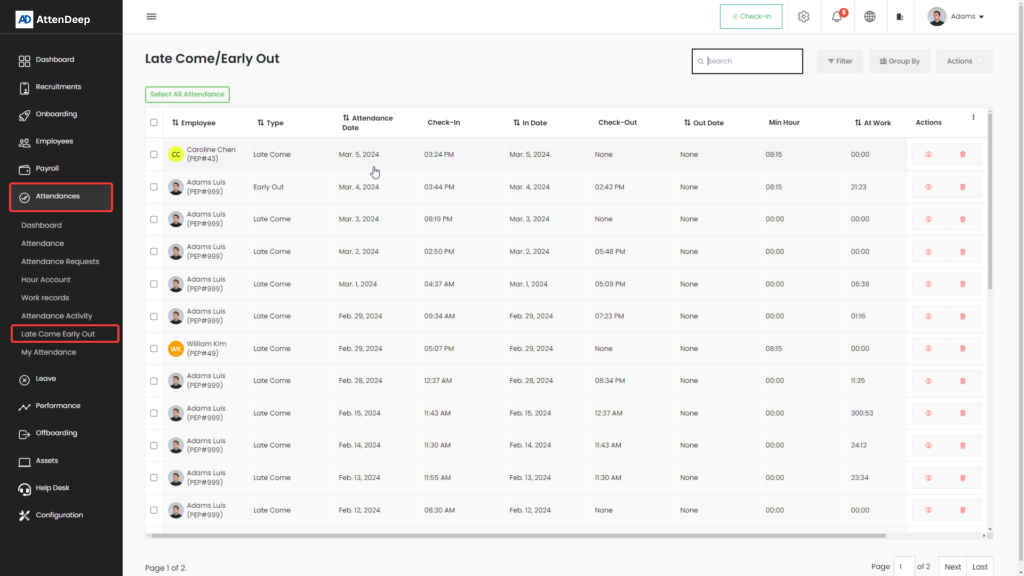Image resolution: width=1024 pixels, height=576 pixels.
Task: Click the table's vertical scrollbar
Action: pyautogui.click(x=990, y=200)
